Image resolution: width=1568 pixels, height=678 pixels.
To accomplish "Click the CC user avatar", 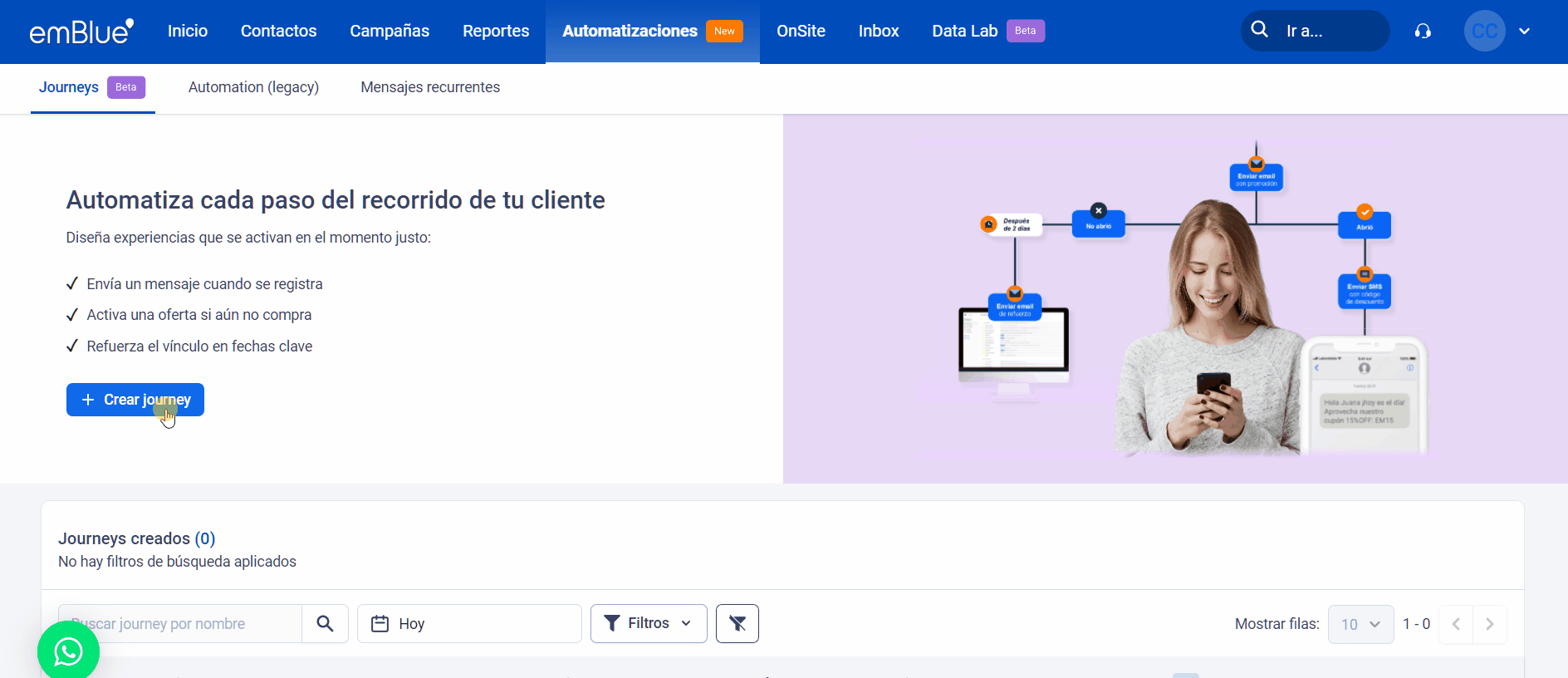I will click(1484, 32).
